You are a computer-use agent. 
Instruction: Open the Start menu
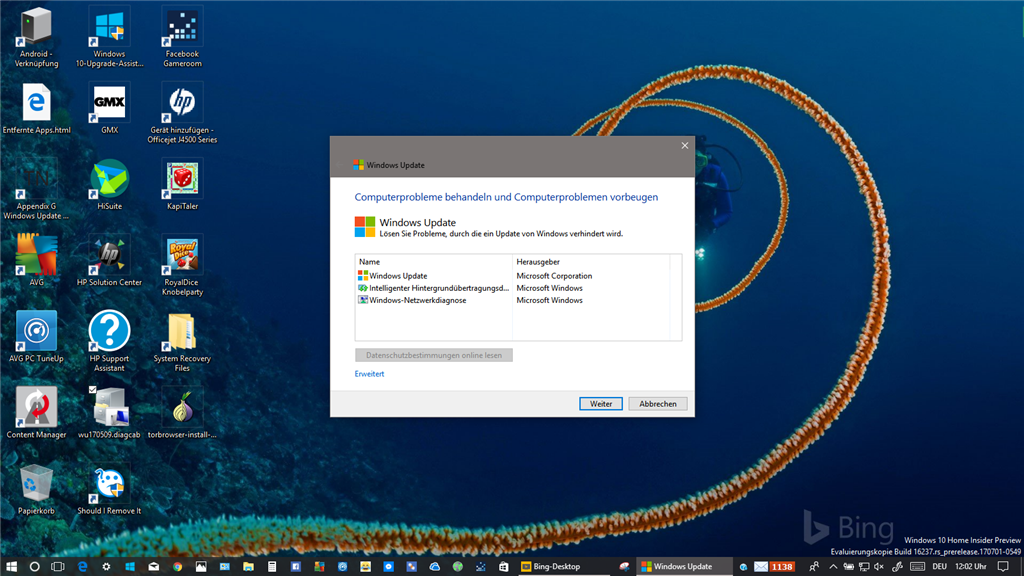point(11,567)
